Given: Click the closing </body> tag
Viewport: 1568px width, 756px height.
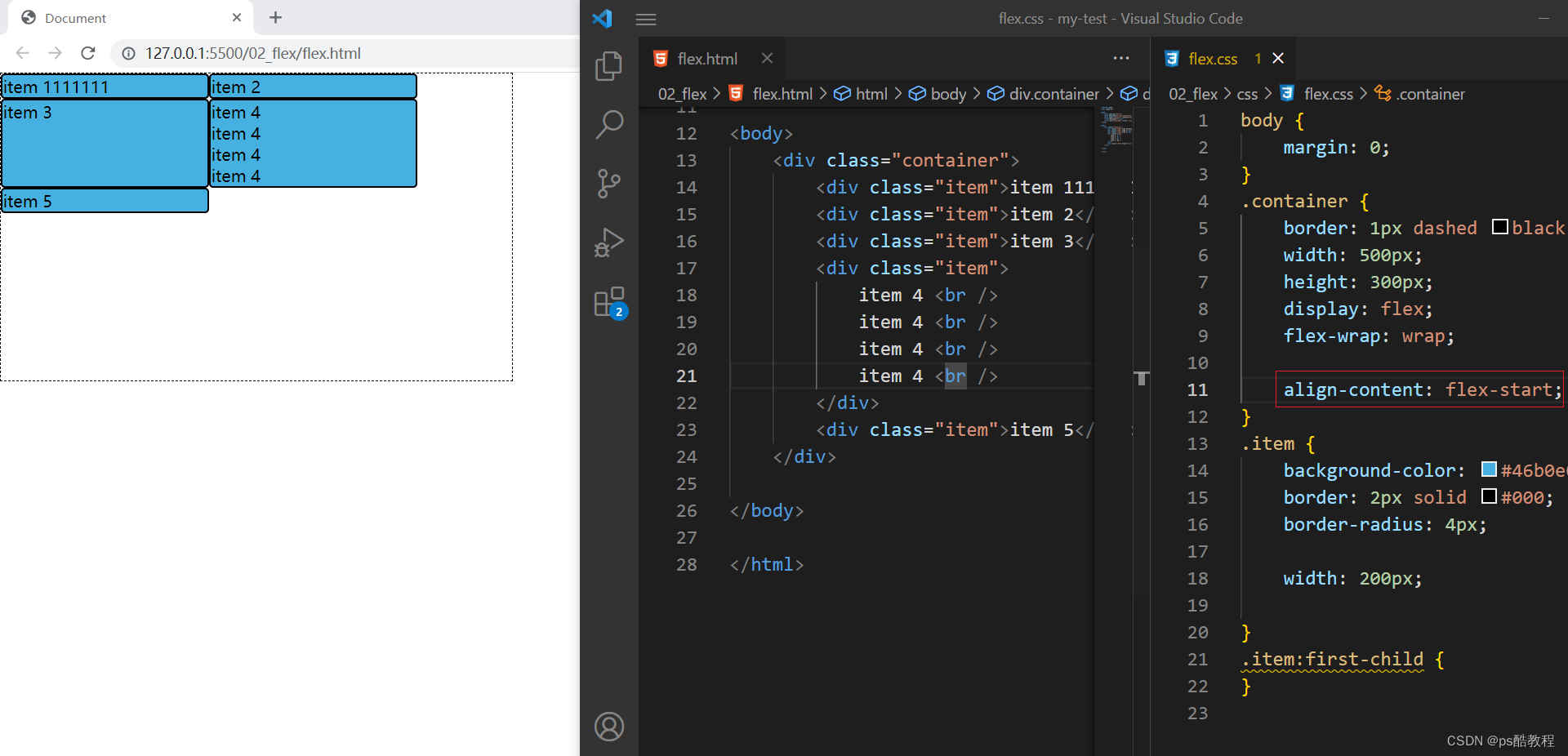Looking at the screenshot, I should pos(767,510).
